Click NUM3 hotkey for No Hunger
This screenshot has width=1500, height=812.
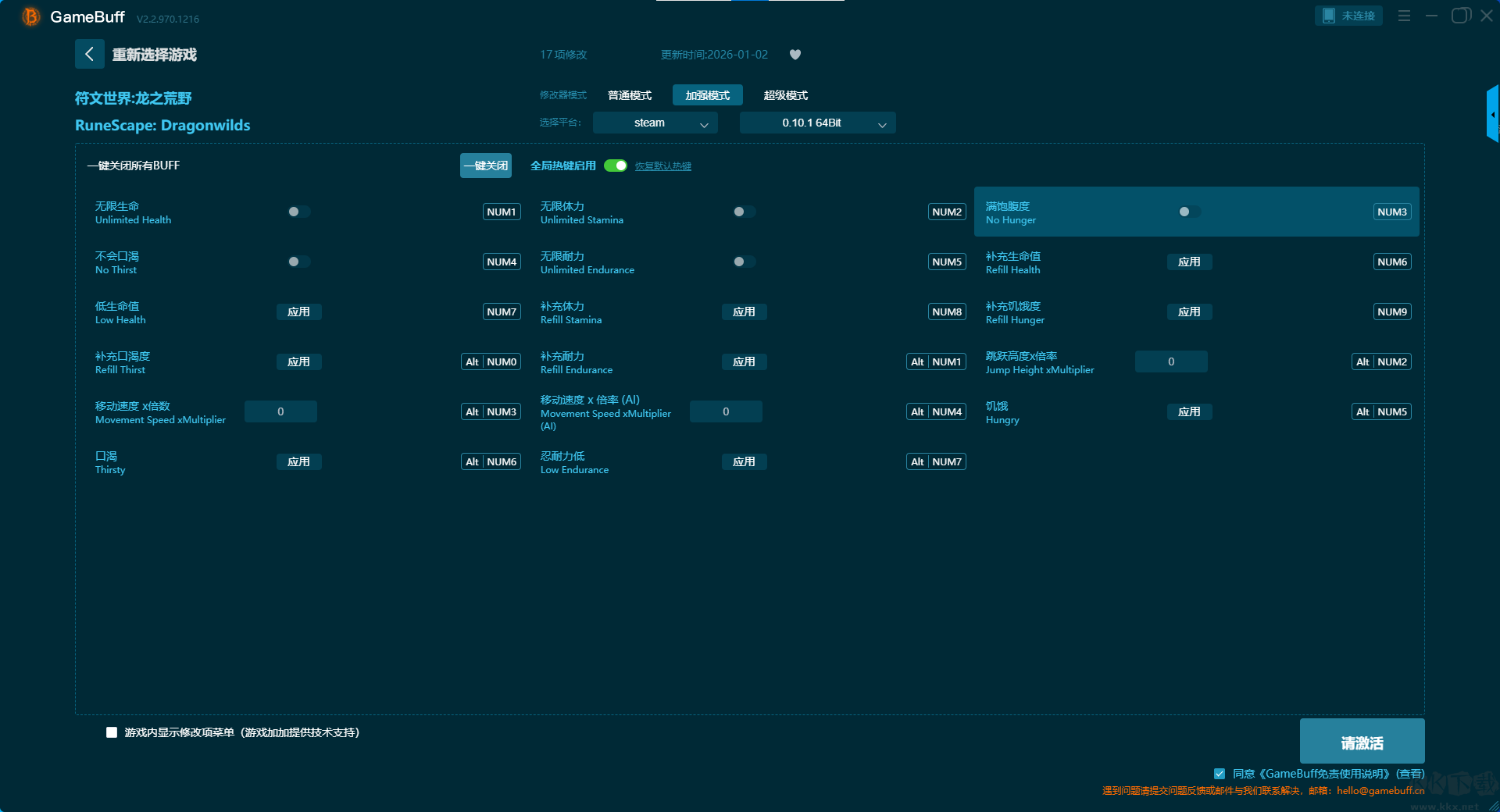click(1392, 212)
